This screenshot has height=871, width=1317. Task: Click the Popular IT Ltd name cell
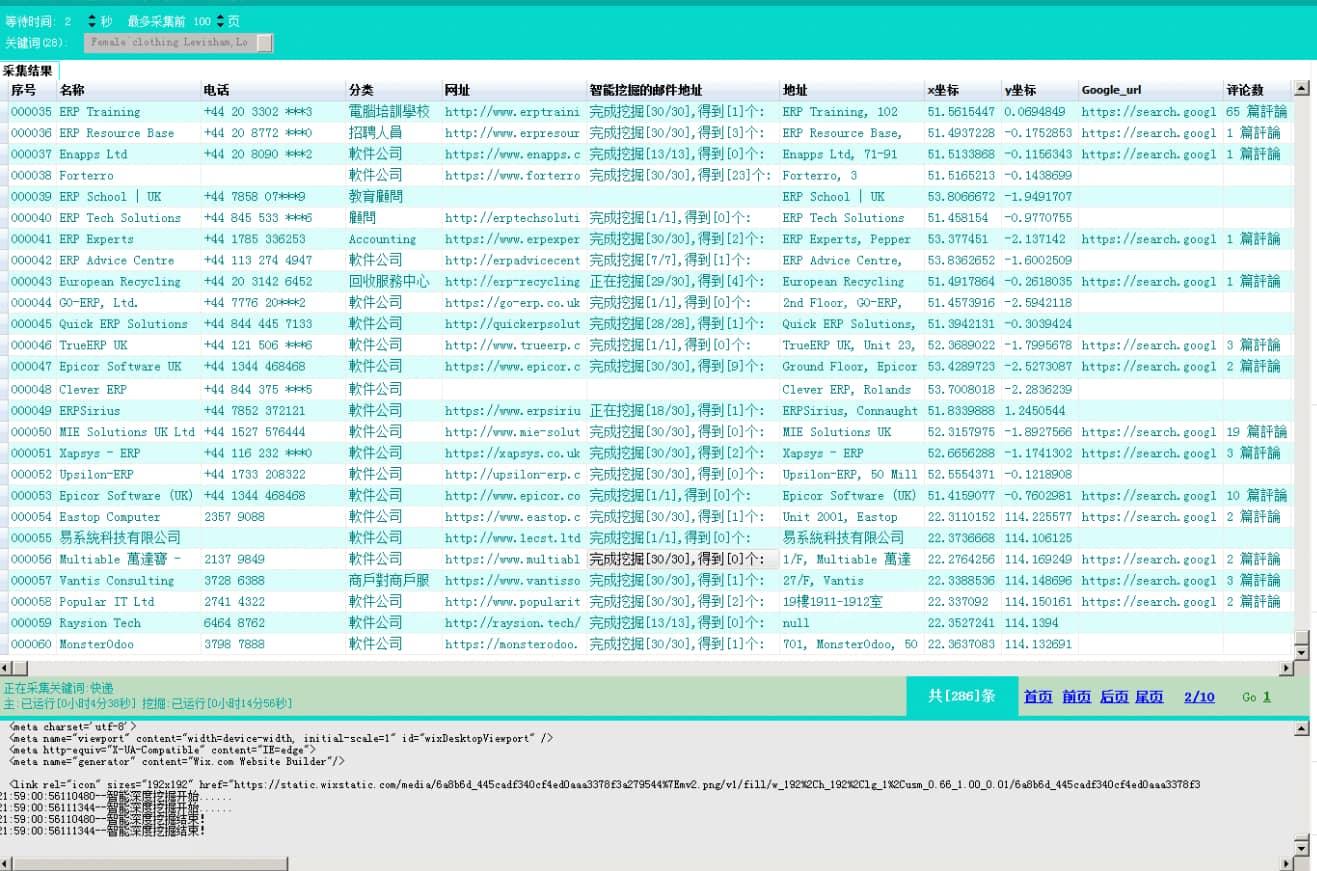pos(128,601)
